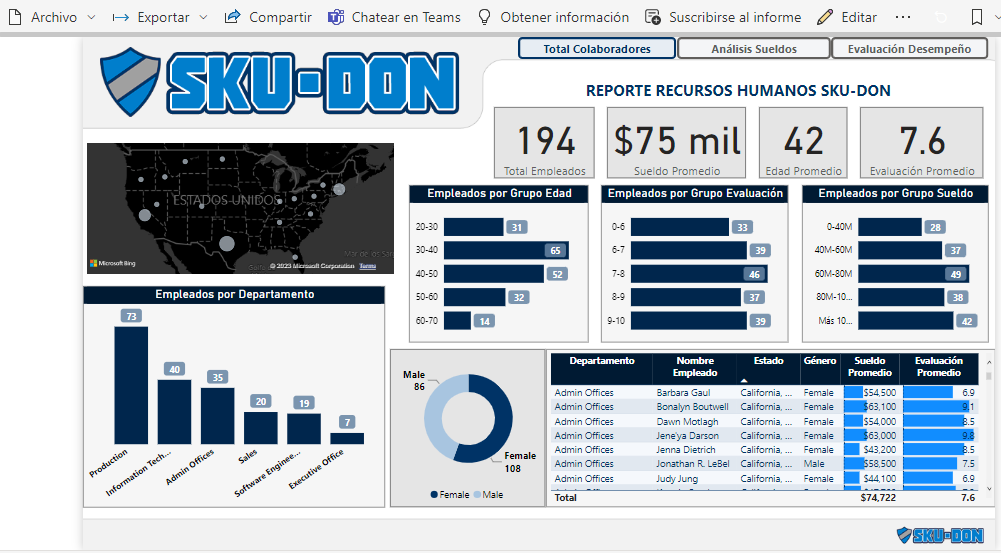Image resolution: width=1001 pixels, height=553 pixels.
Task: Click the Exportar arrow icon
Action: pos(121,17)
